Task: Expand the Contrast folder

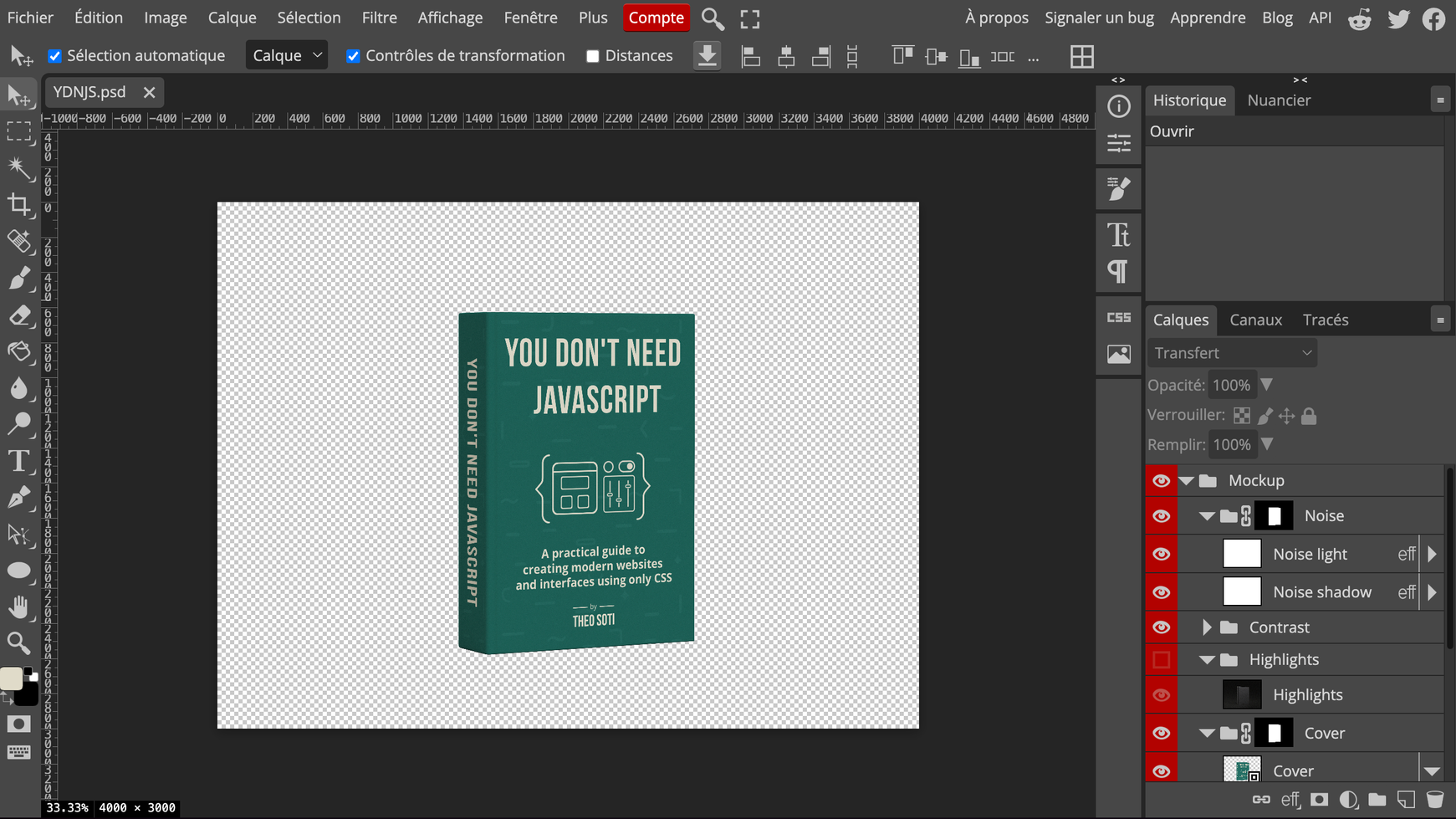Action: click(x=1207, y=627)
